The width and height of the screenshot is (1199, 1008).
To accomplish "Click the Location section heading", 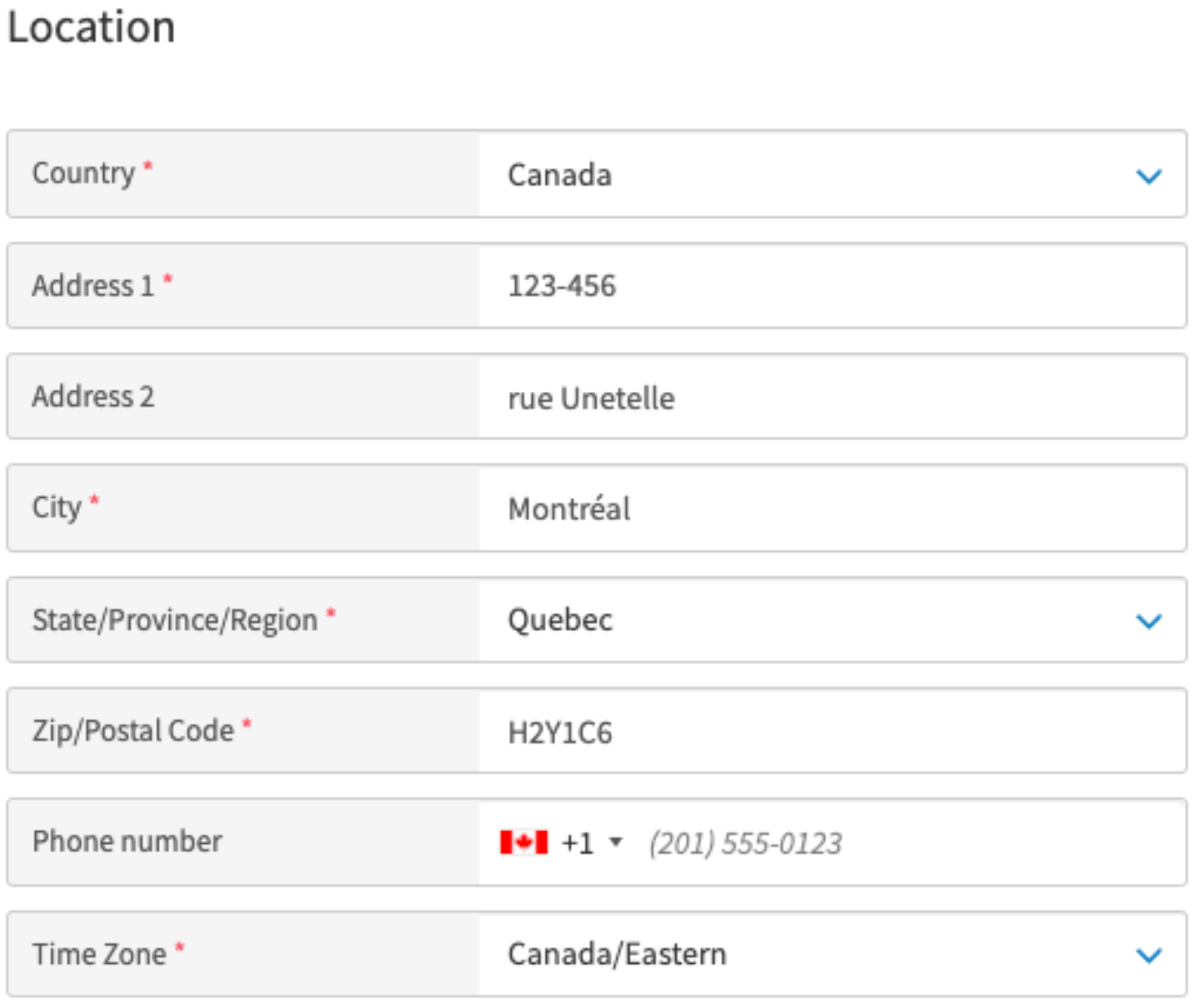I will click(x=92, y=28).
